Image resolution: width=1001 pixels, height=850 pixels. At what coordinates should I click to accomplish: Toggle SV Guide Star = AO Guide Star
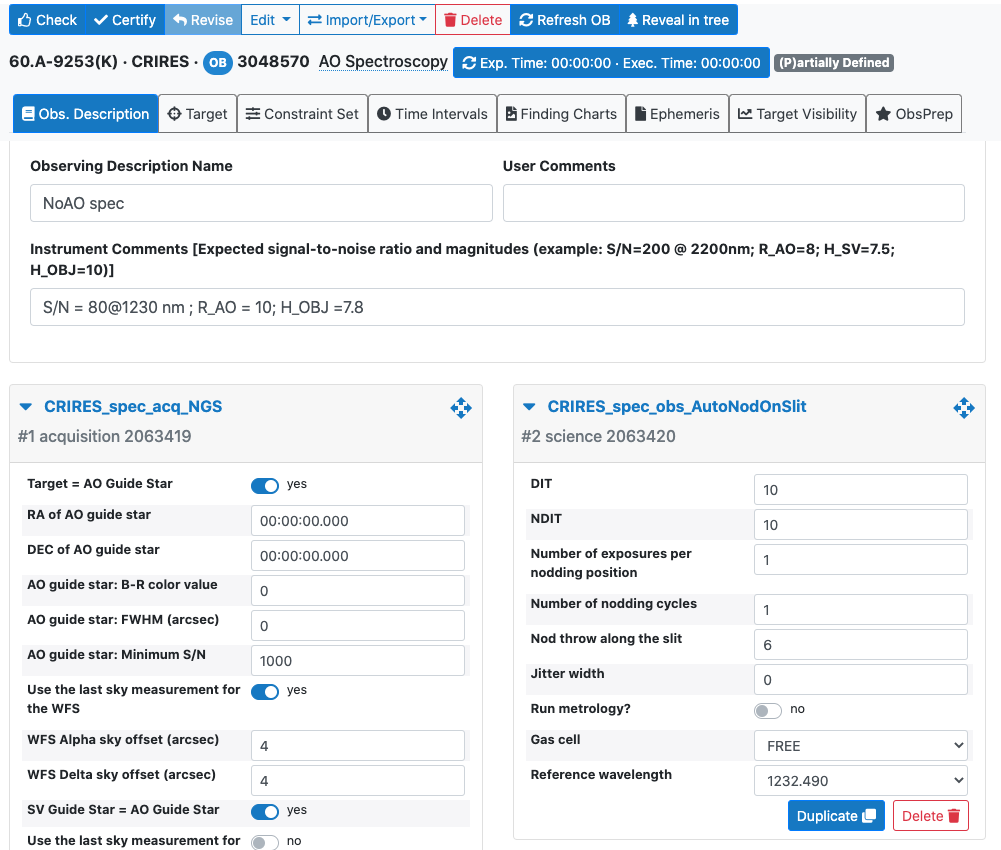click(265, 811)
